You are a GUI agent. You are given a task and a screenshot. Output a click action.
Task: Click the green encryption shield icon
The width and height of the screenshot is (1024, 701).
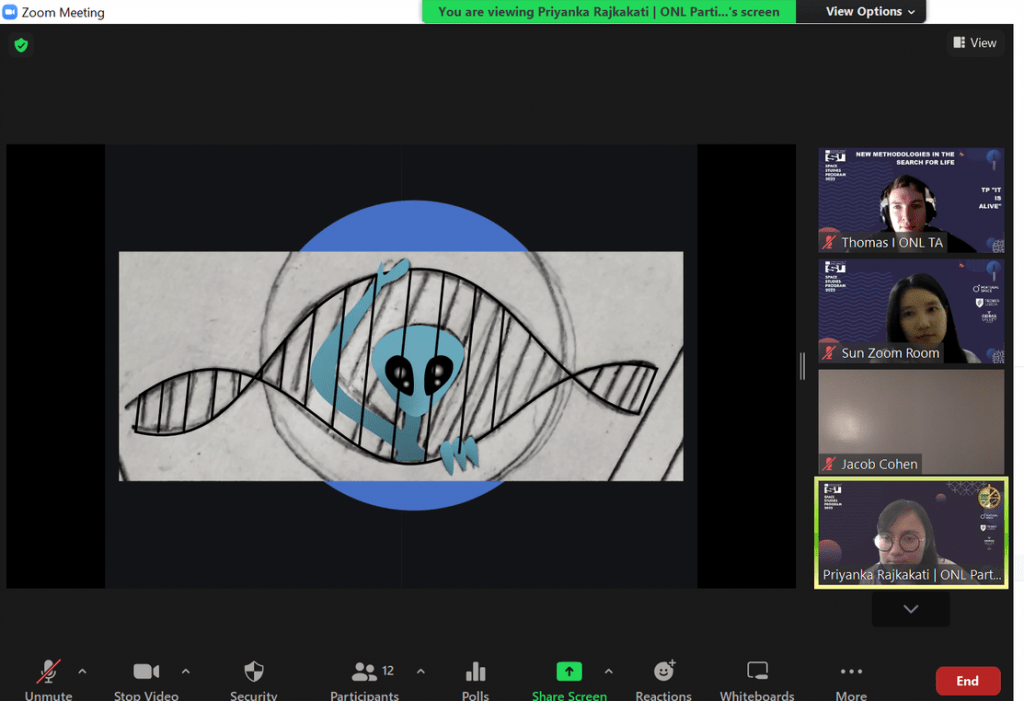pyautogui.click(x=20, y=45)
